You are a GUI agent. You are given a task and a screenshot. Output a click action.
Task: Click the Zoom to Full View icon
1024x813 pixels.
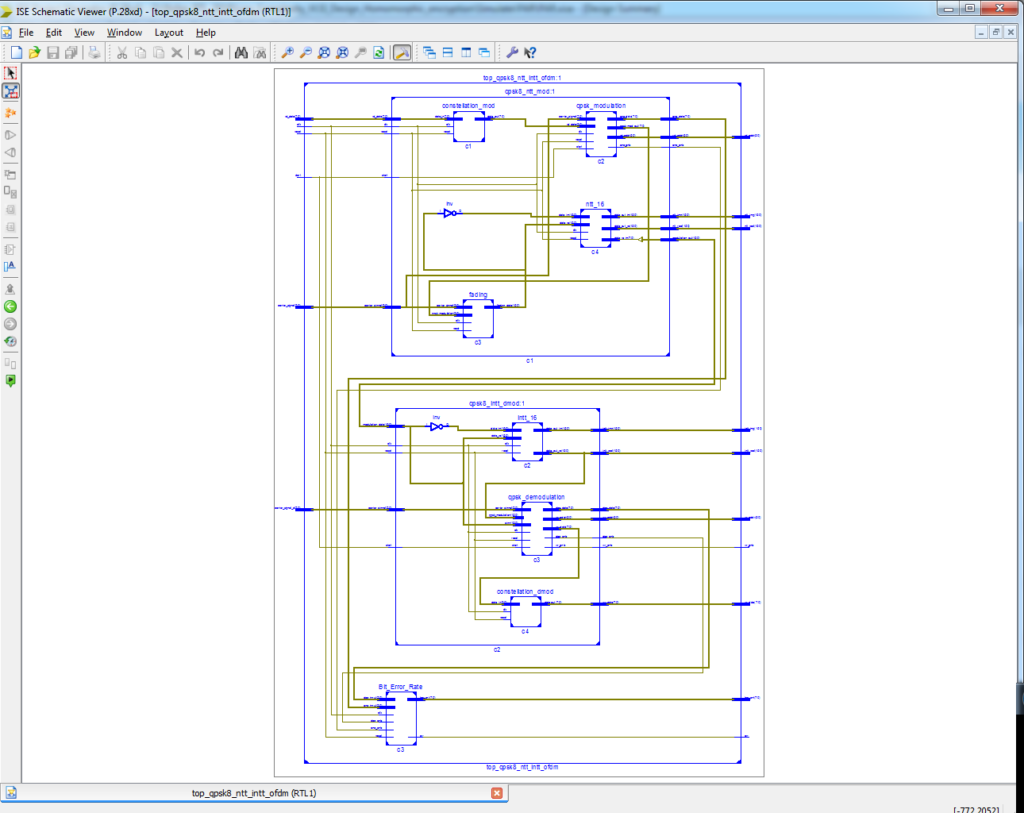click(323, 52)
